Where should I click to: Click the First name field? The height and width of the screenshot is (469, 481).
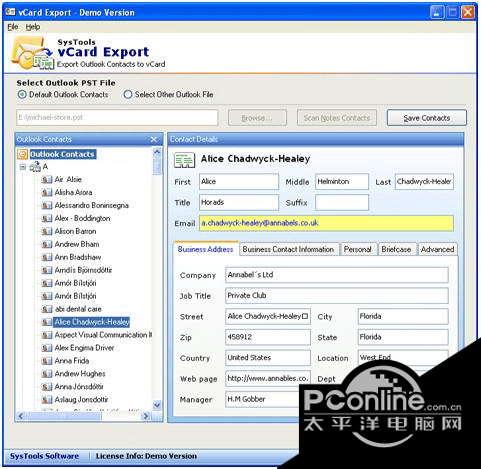(x=239, y=182)
